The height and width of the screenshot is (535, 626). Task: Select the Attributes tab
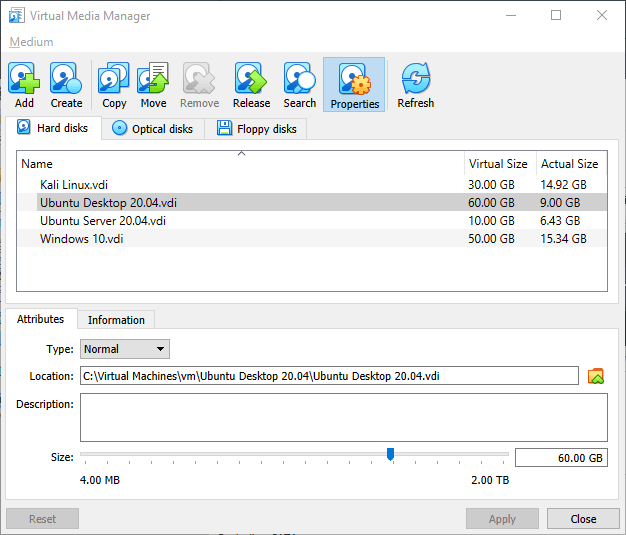click(41, 319)
